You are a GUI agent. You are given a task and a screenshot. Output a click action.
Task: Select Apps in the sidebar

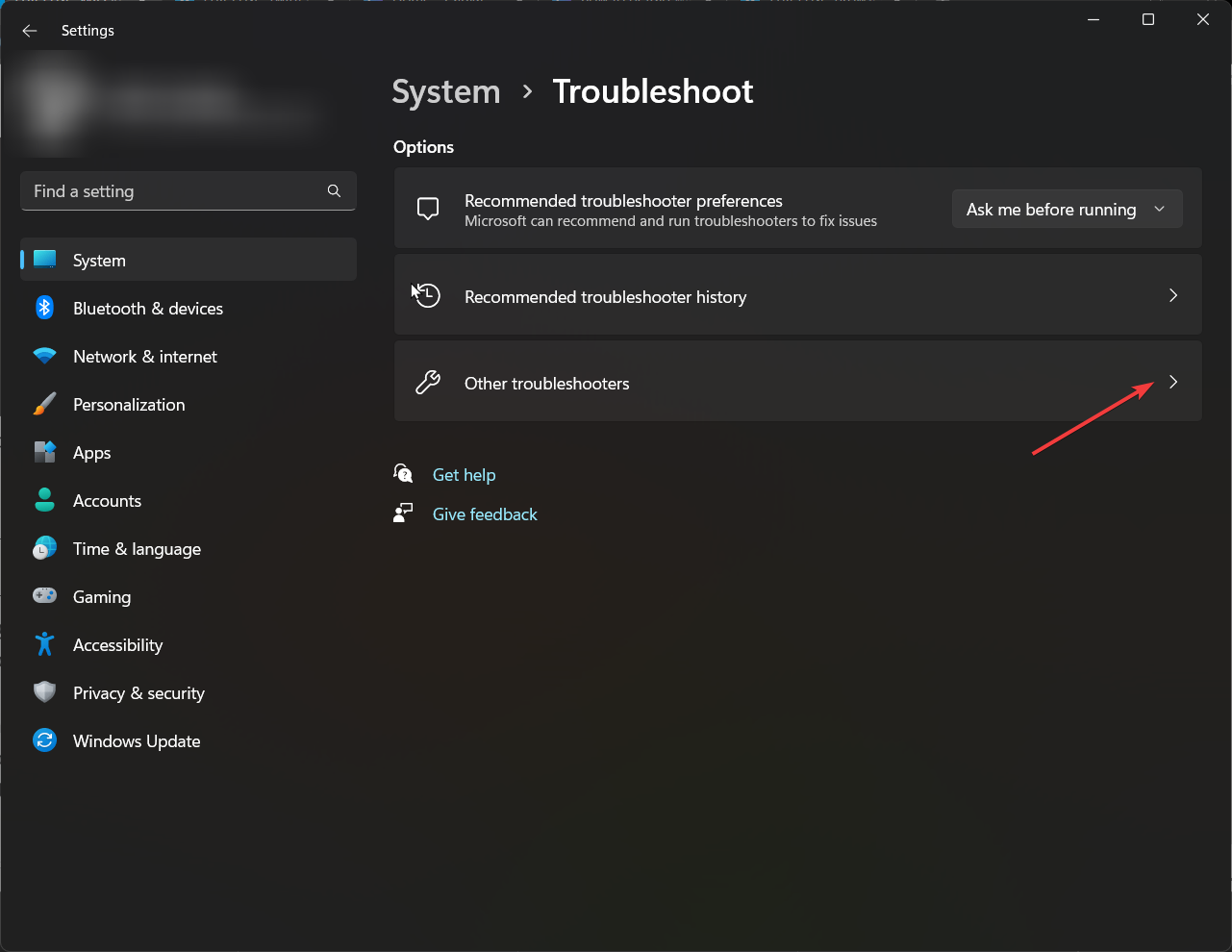click(92, 453)
